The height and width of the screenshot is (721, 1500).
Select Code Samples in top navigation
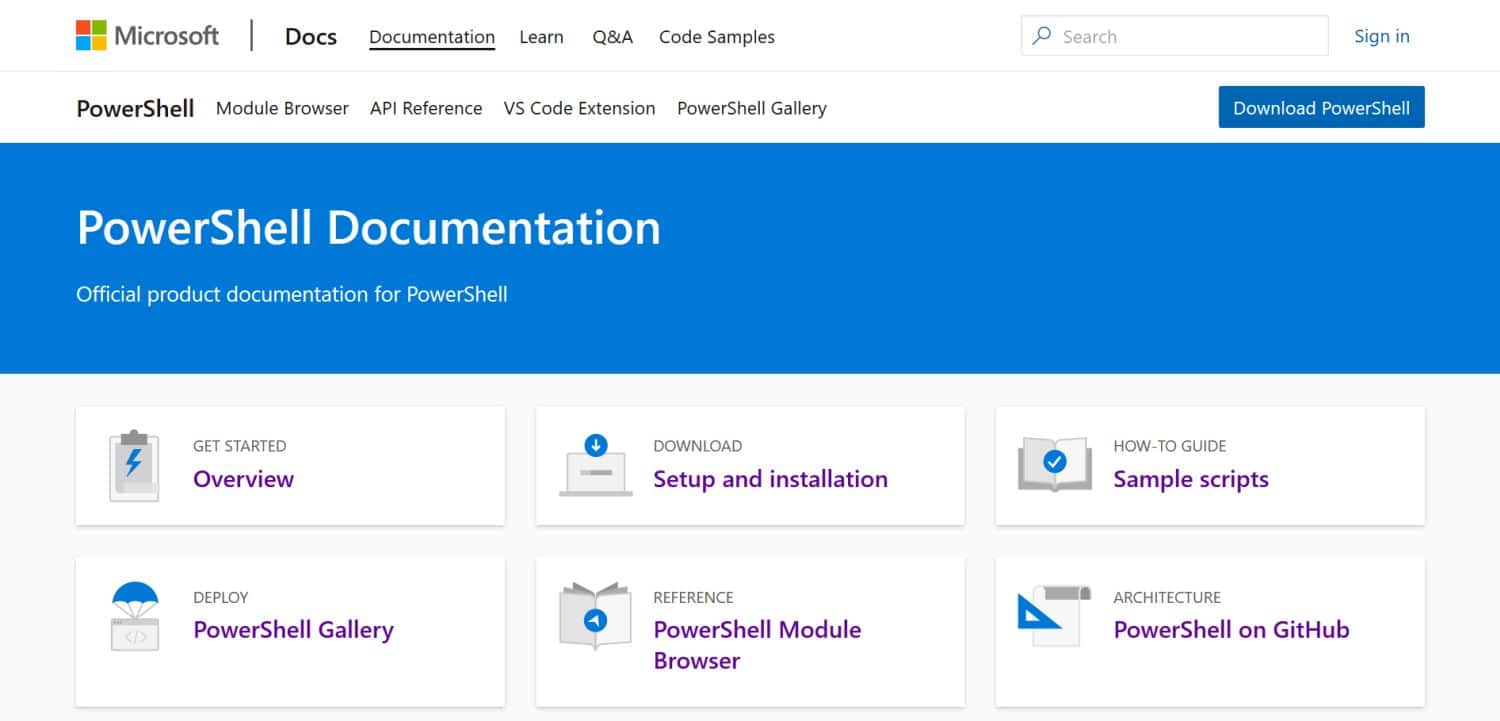(x=716, y=37)
